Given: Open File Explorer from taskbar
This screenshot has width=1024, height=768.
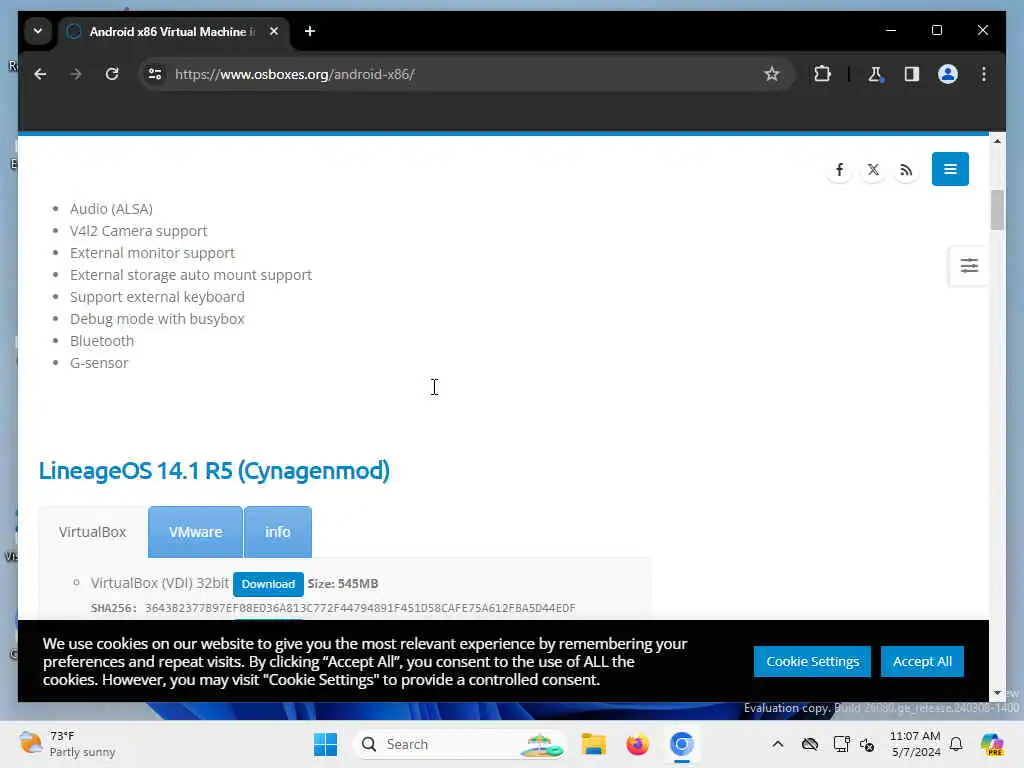Looking at the screenshot, I should tap(594, 744).
